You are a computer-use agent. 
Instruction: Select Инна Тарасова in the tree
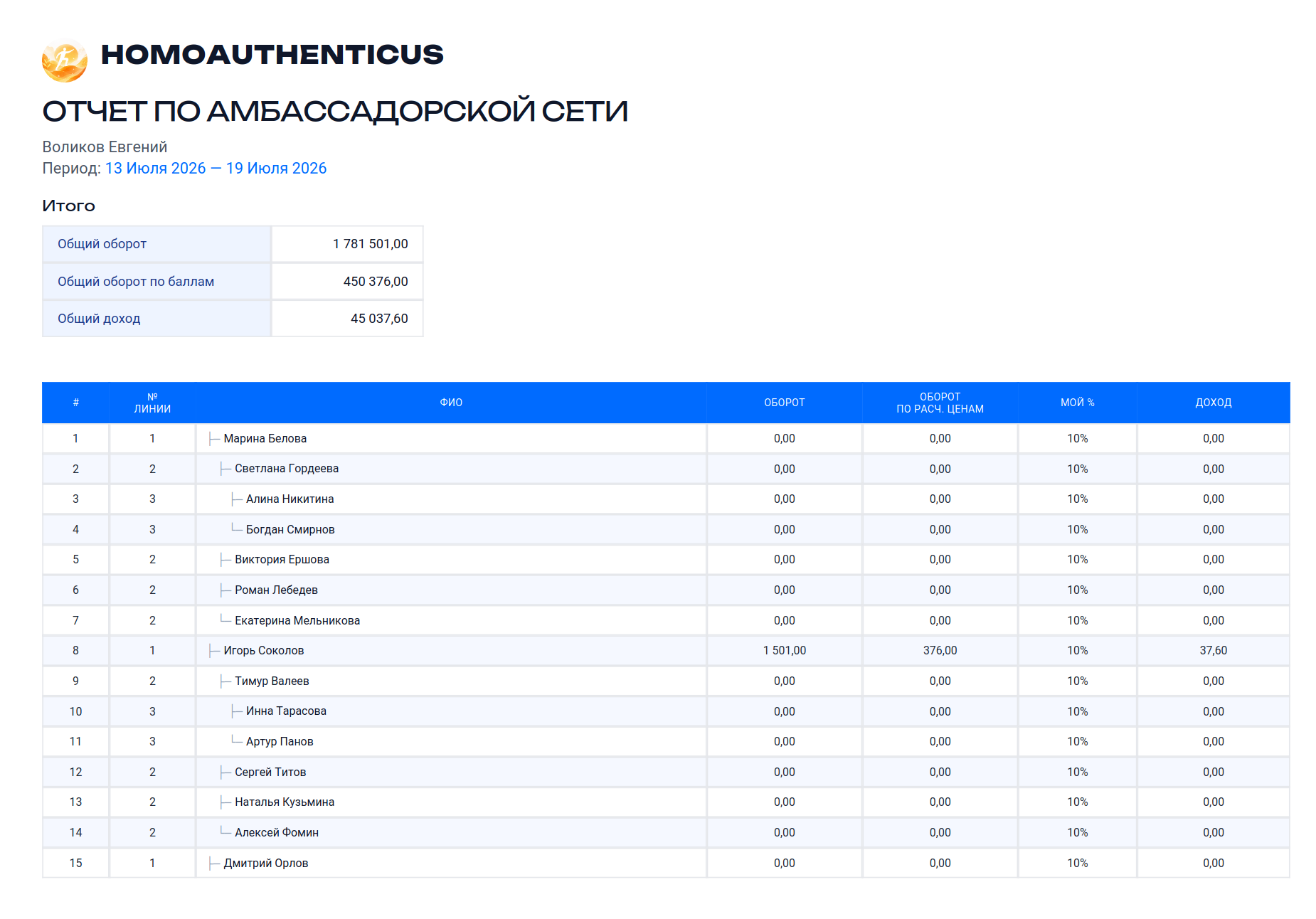point(286,711)
